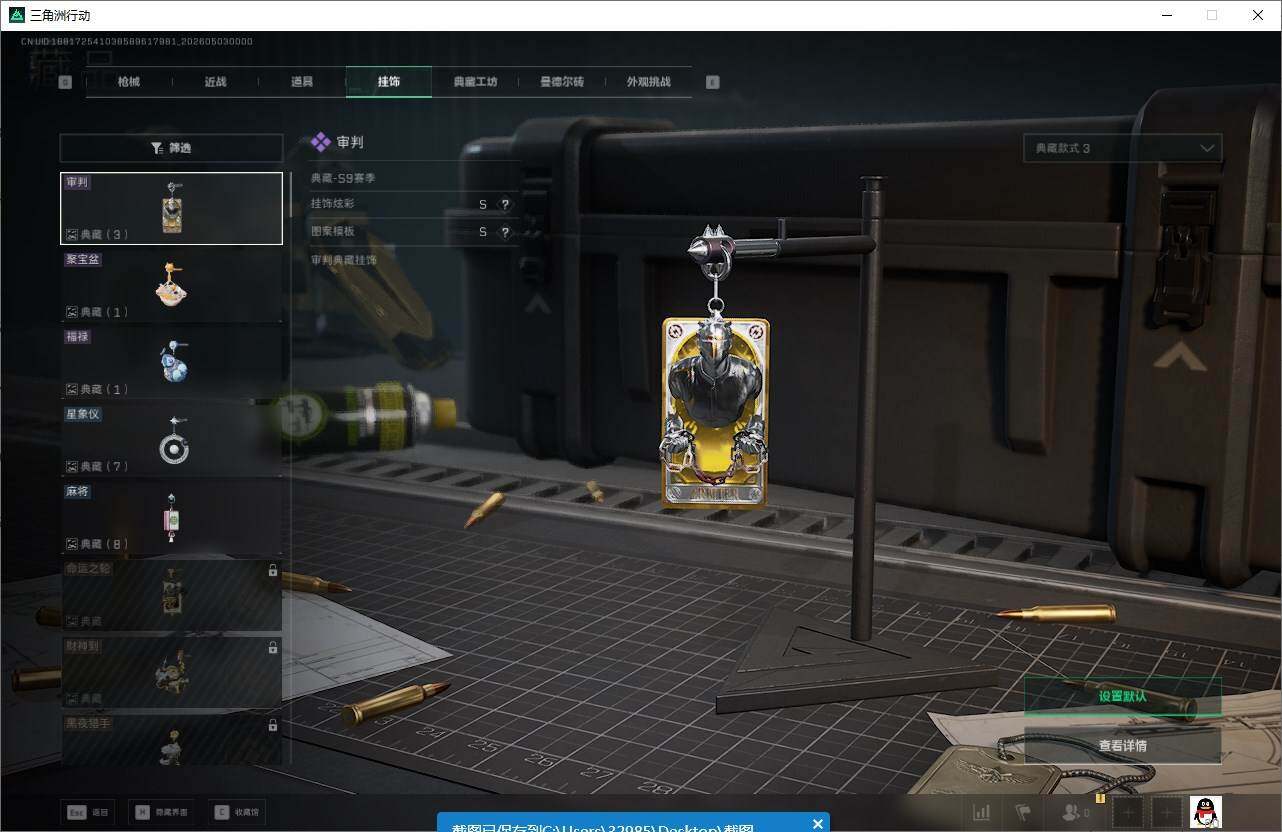Click the first plus team slot
The height and width of the screenshot is (832, 1282).
click(1128, 812)
